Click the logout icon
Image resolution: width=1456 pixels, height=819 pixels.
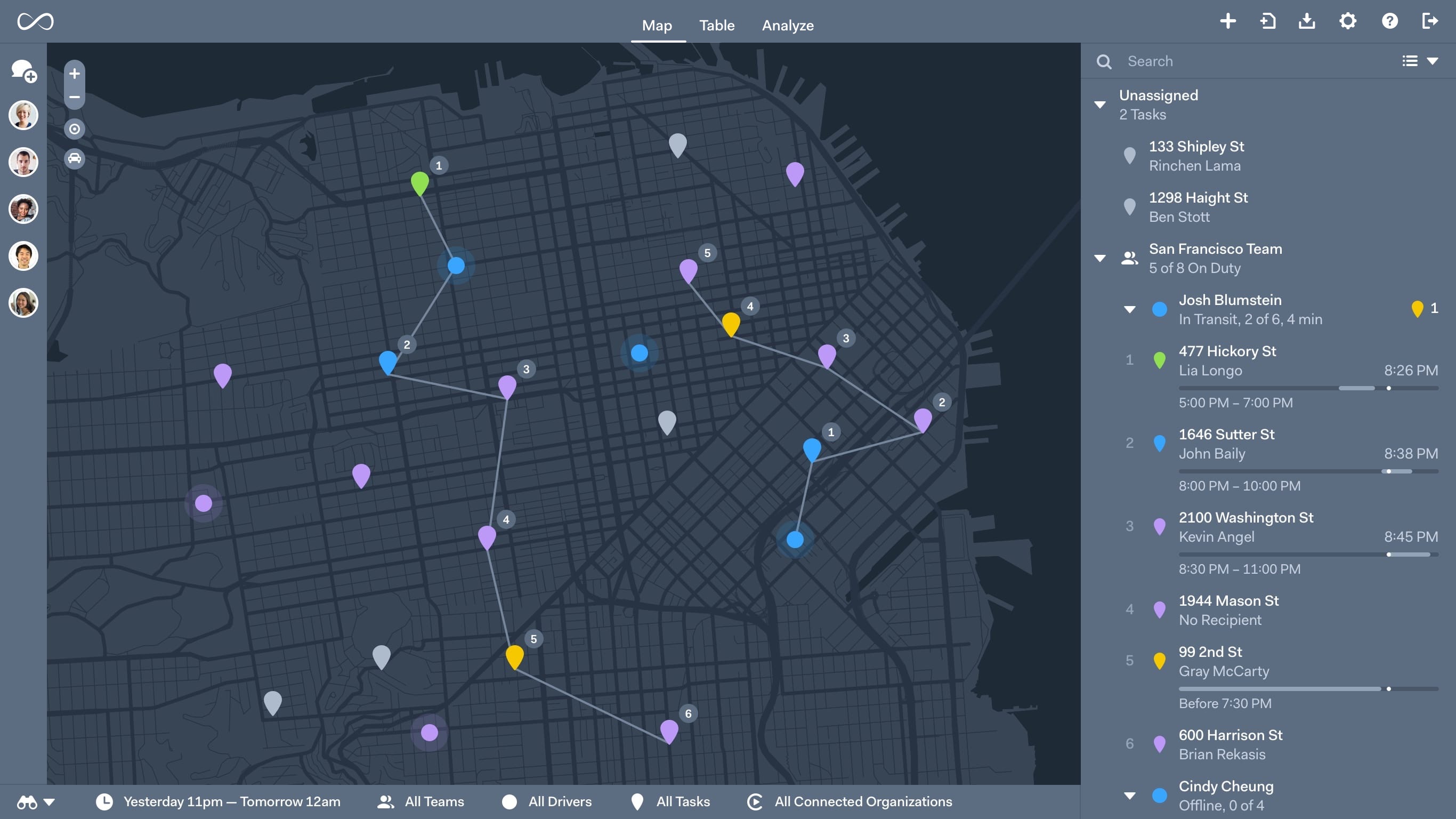click(1430, 21)
